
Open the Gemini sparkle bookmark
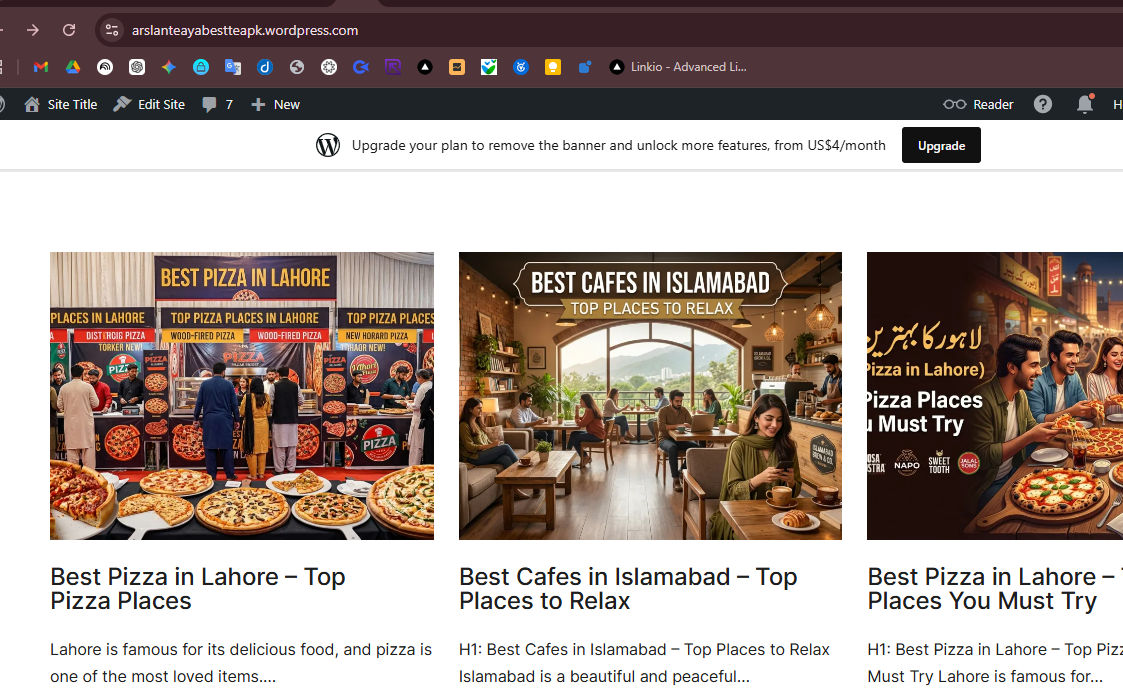[169, 67]
